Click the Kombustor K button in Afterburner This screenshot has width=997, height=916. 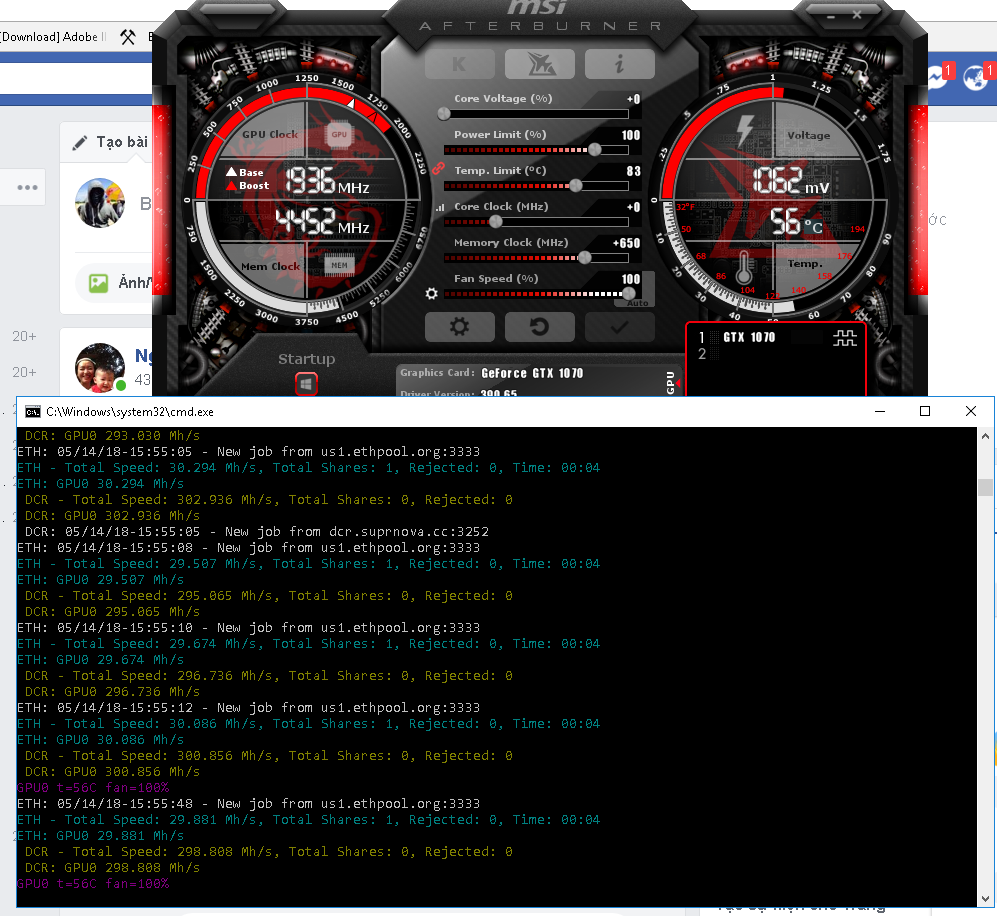(460, 64)
